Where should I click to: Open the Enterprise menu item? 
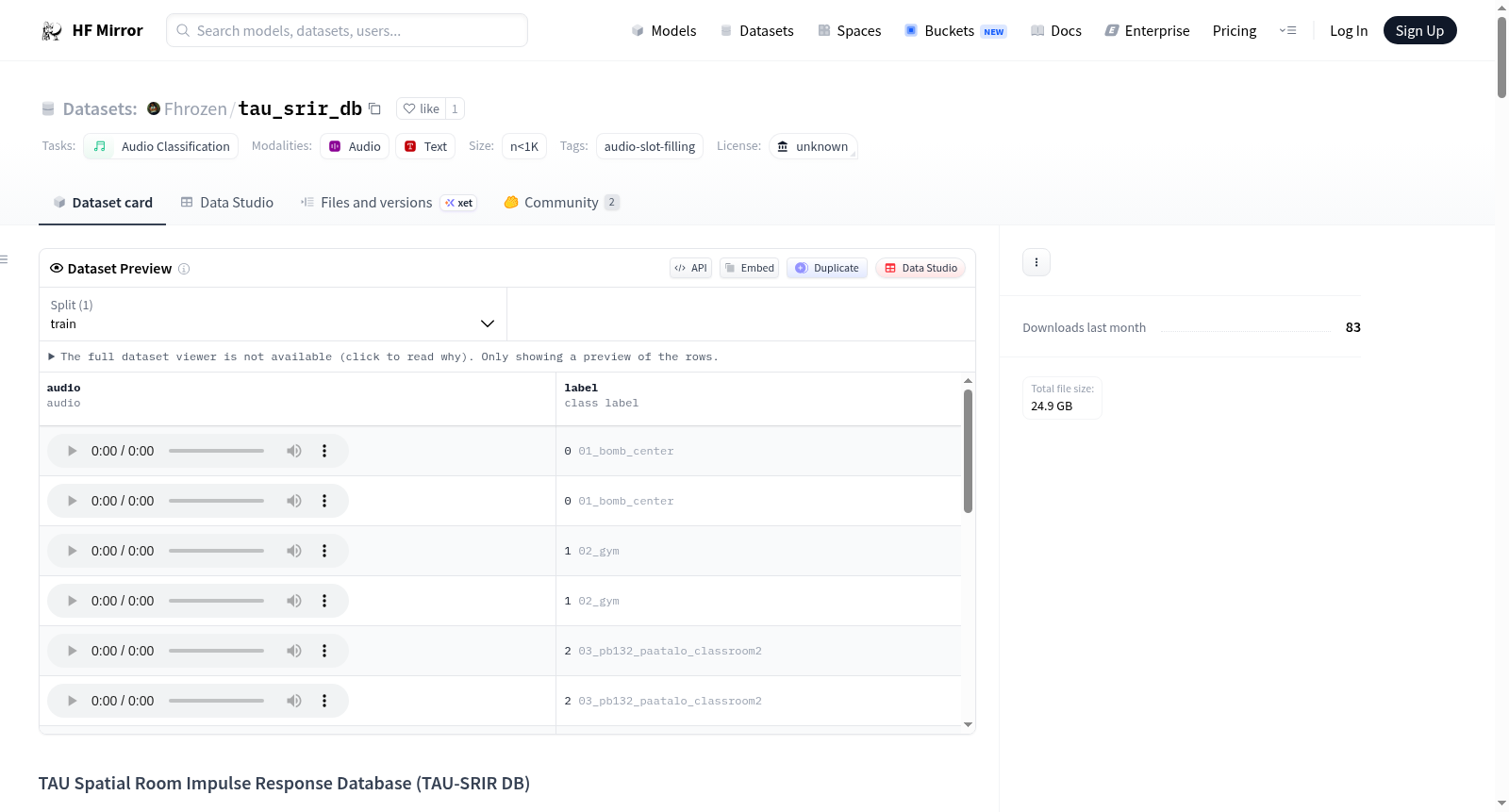pyautogui.click(x=1147, y=30)
